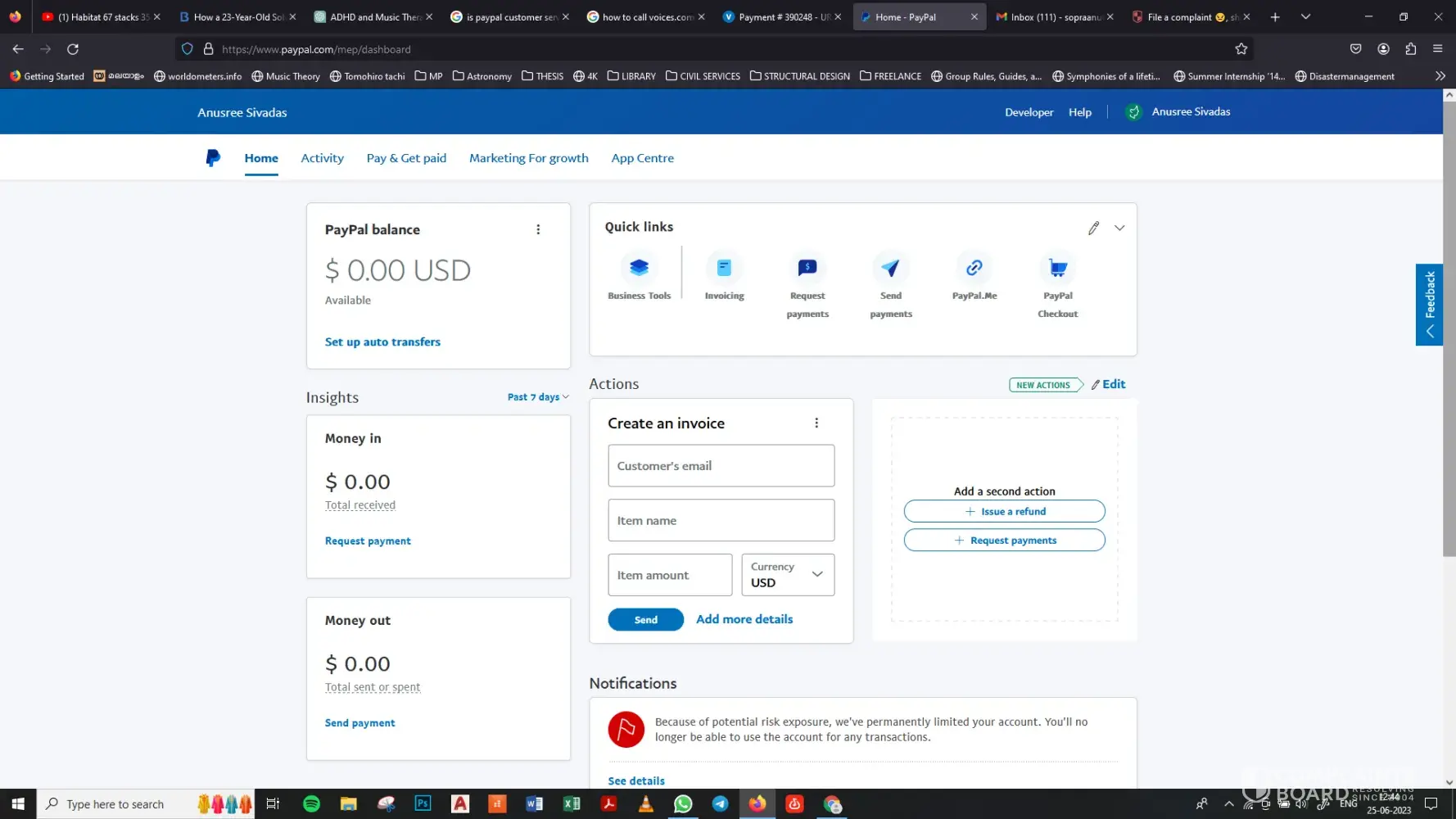Open the Request payments quick link icon
The height and width of the screenshot is (819, 1456).
pos(807,268)
